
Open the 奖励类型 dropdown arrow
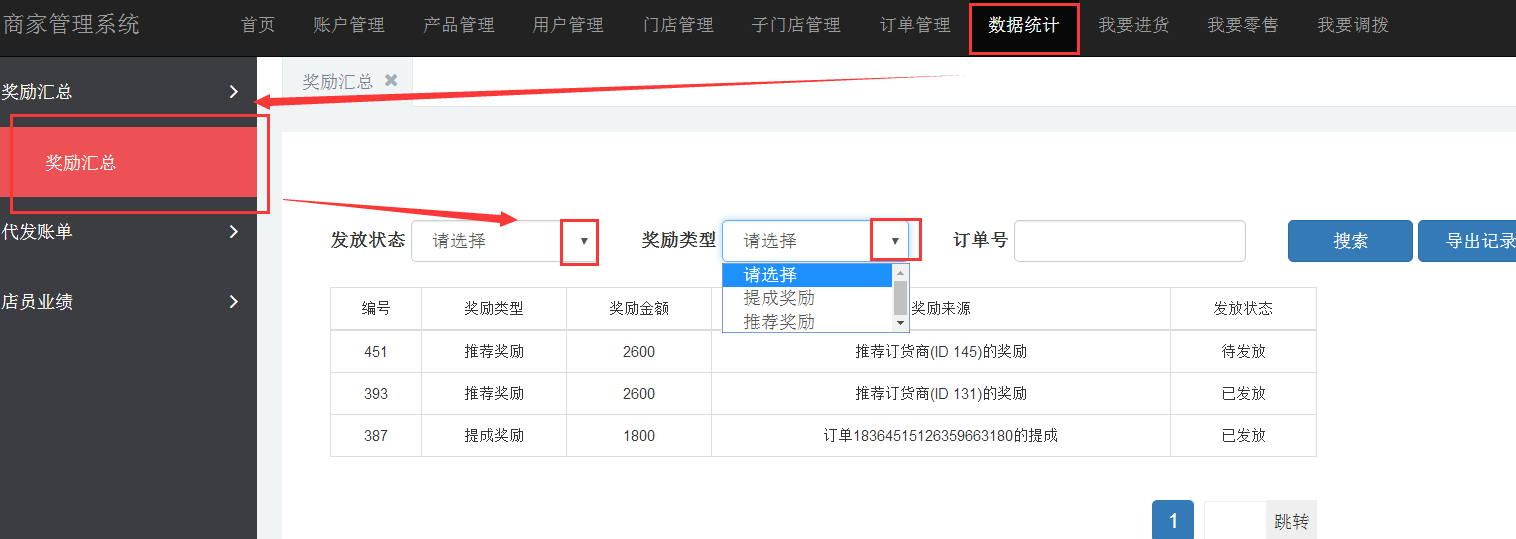894,241
